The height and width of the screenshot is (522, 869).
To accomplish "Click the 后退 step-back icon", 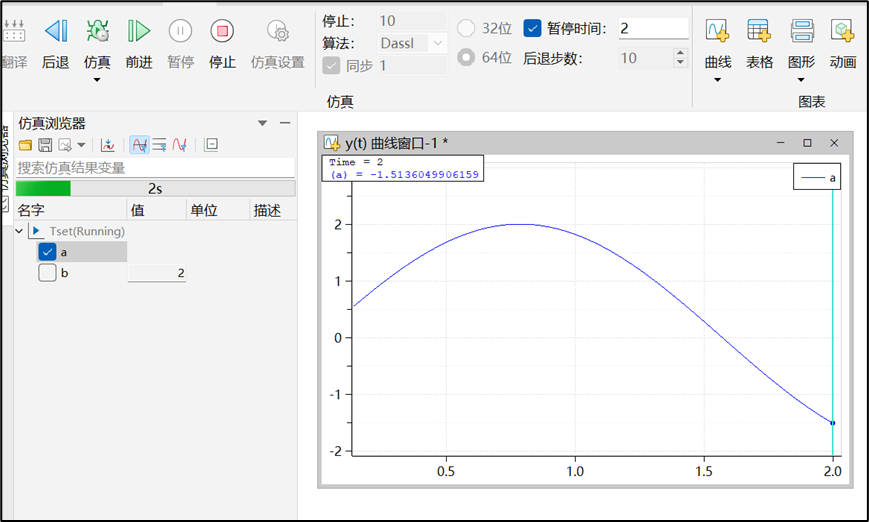I will [56, 31].
